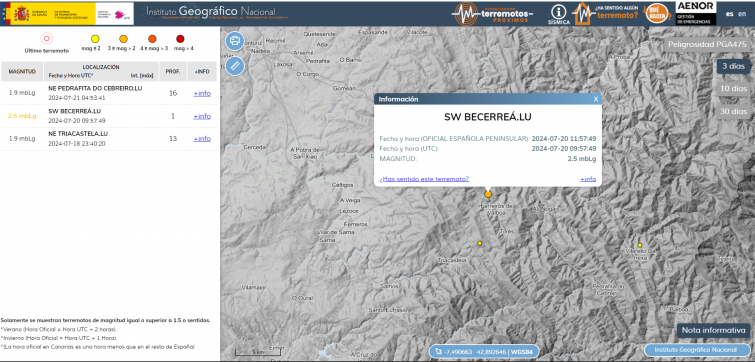Click the Último terremoto legend symbol
This screenshot has height=362, width=755.
(x=47, y=39)
